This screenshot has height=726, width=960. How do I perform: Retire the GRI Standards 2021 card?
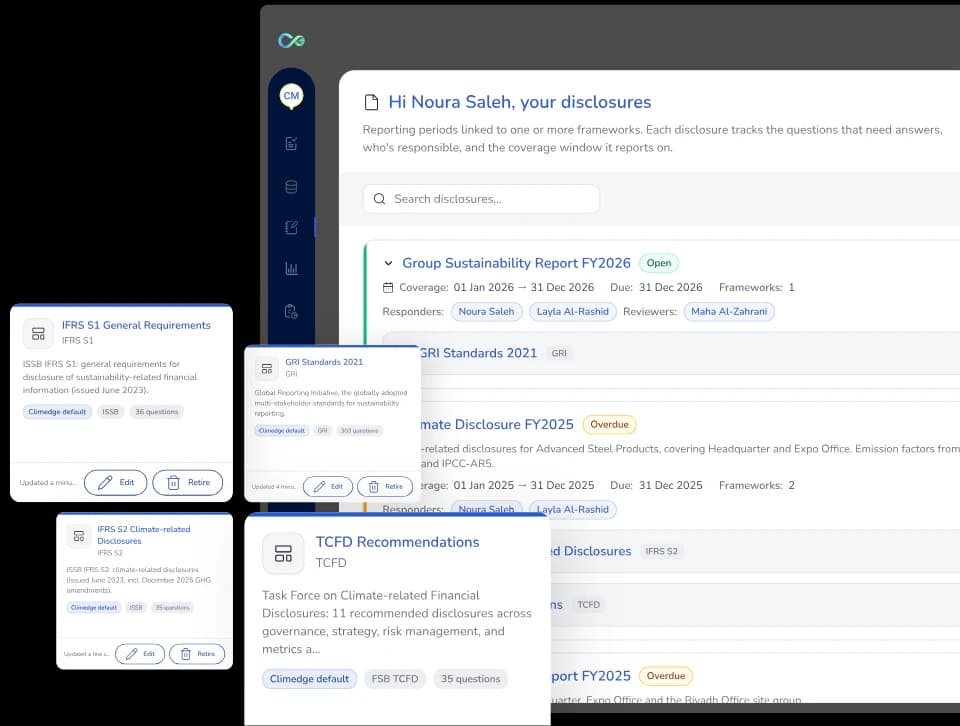385,487
